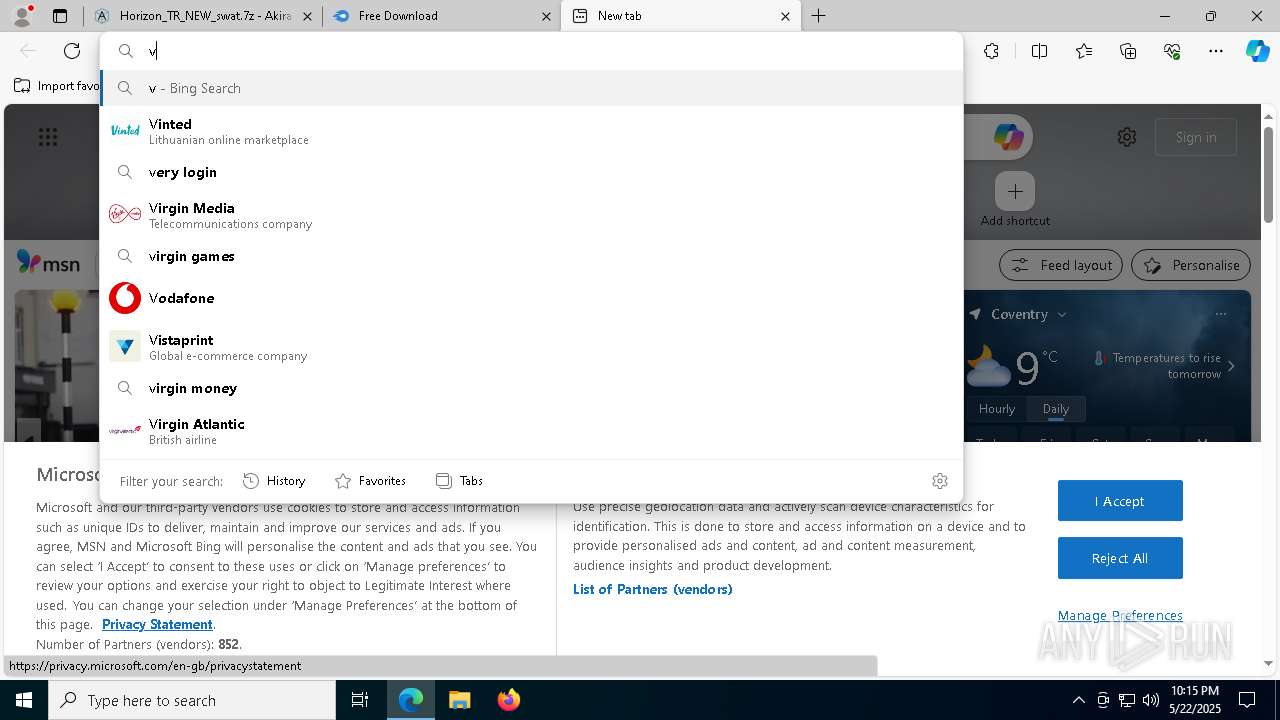This screenshot has height=720, width=1280.
Task: Open the Browser essentials heart icon
Action: tap(1172, 51)
